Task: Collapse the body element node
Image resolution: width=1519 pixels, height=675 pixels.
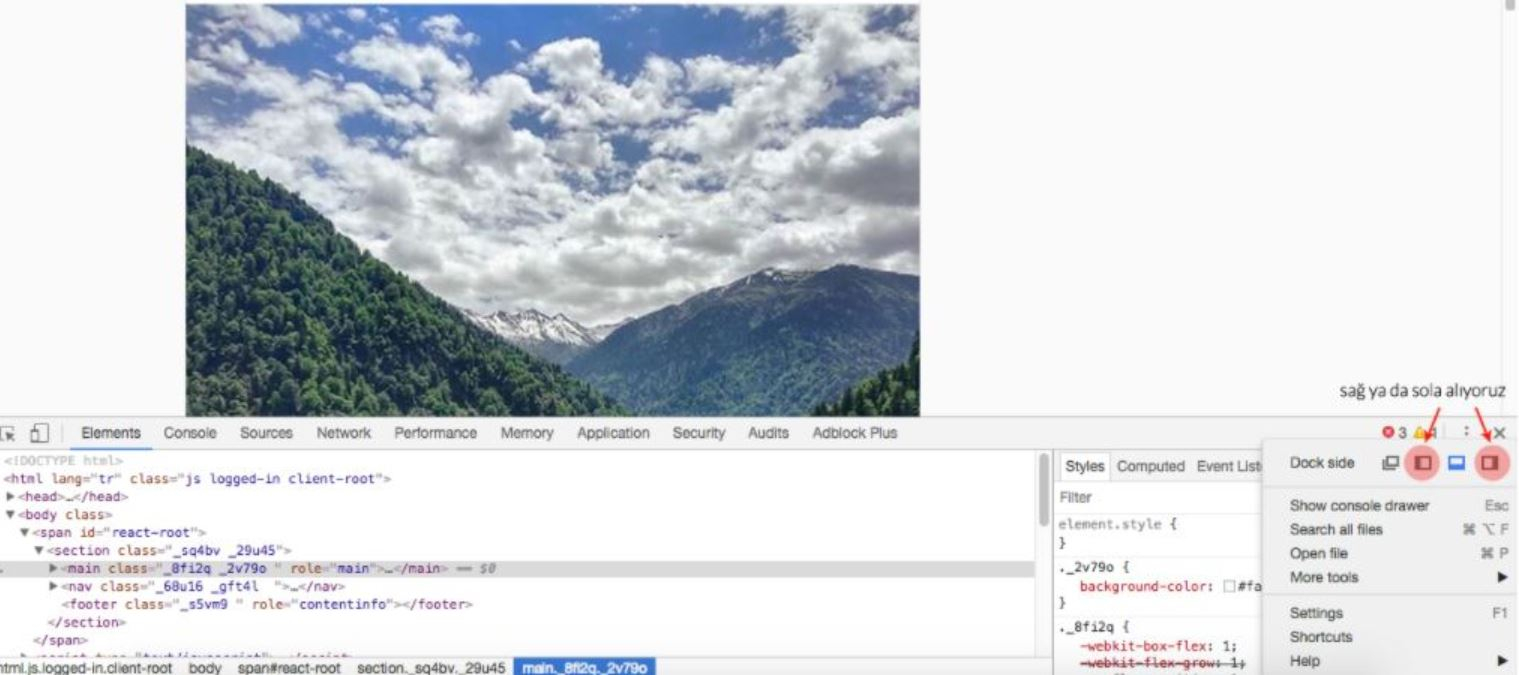Action: (10, 515)
